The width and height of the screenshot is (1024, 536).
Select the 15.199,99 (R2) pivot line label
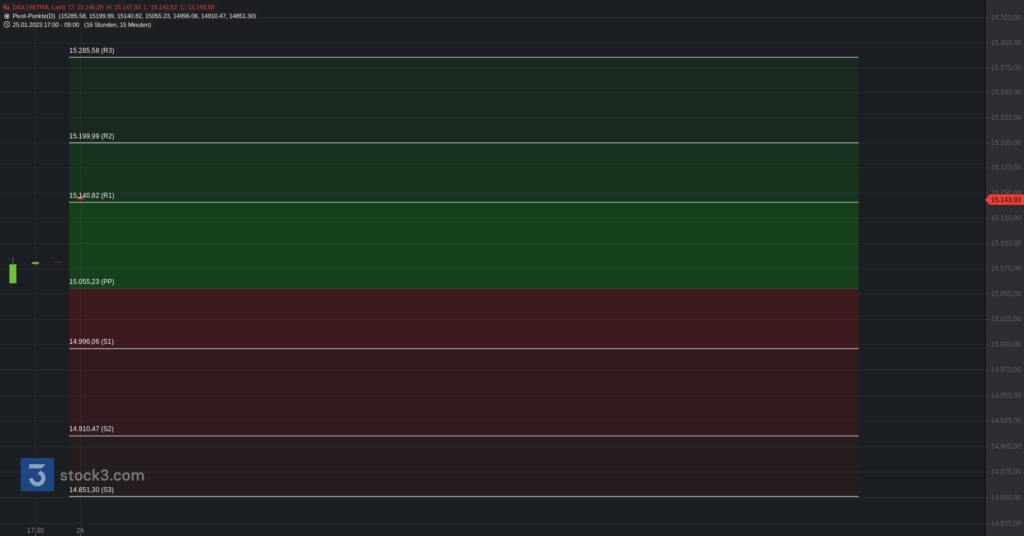pyautogui.click(x=91, y=136)
